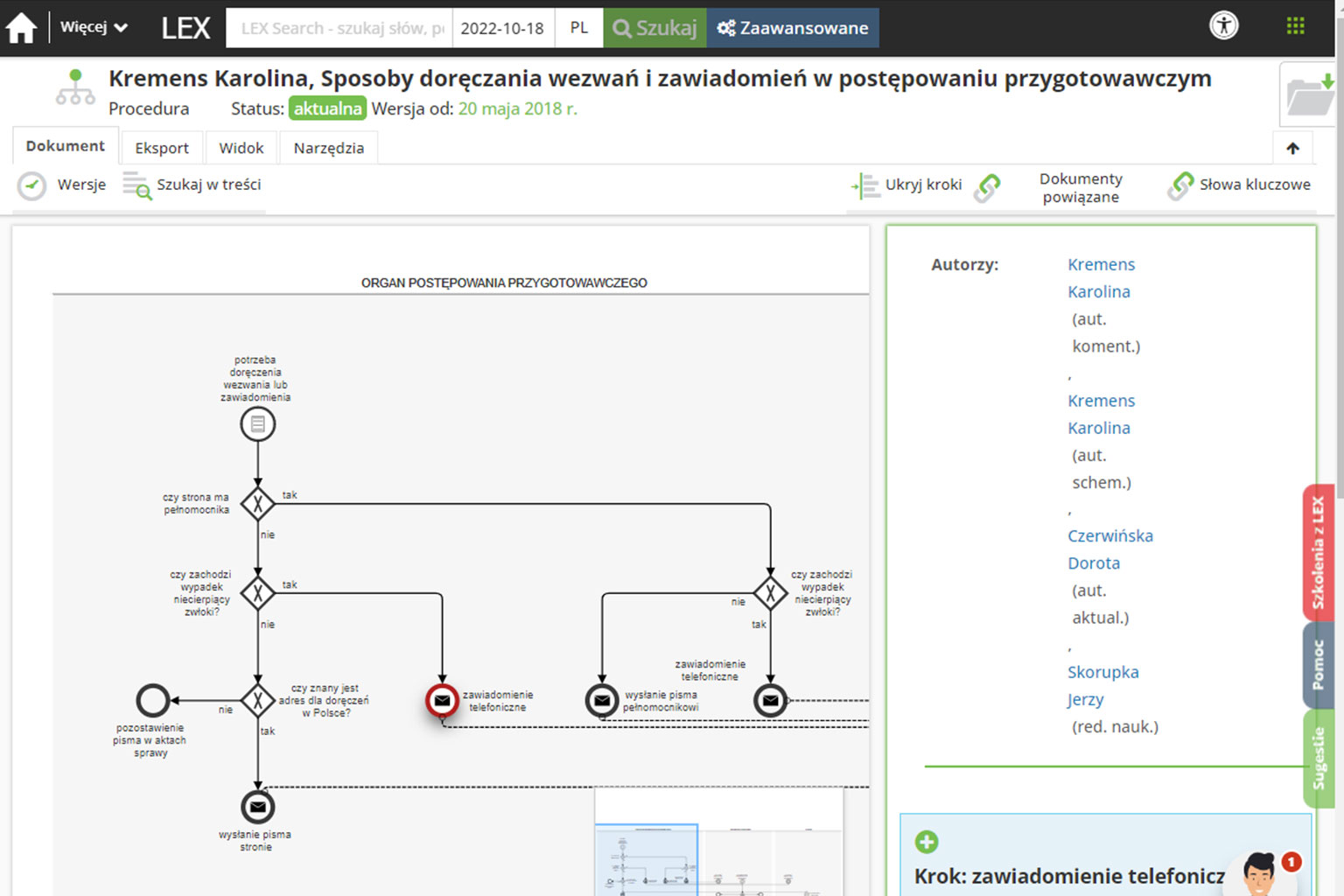The height and width of the screenshot is (896, 1344).
Task: Open the PL language selector
Action: click(578, 28)
